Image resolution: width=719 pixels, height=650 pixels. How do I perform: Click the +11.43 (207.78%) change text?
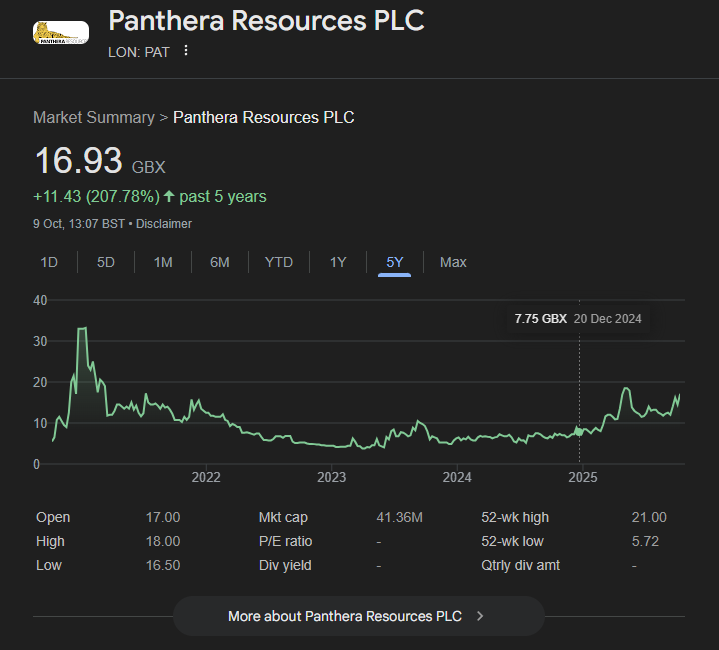pyautogui.click(x=96, y=197)
